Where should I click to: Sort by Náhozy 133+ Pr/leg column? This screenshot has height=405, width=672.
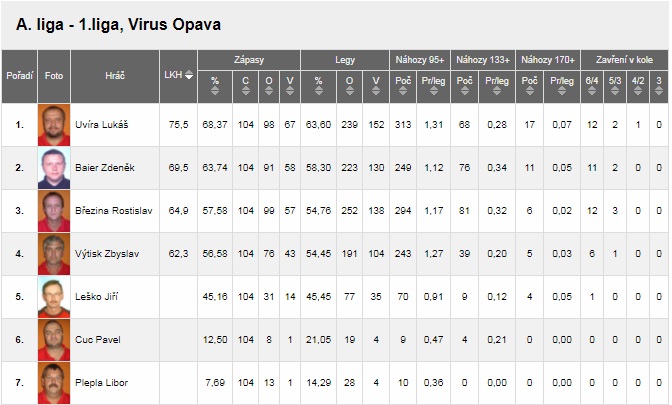[497, 83]
